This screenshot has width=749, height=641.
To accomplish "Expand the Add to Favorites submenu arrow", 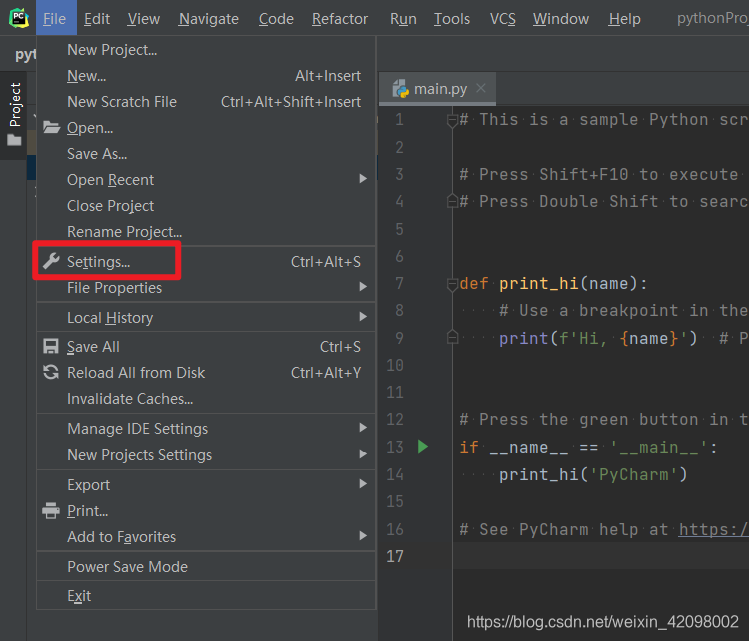I will tap(363, 536).
